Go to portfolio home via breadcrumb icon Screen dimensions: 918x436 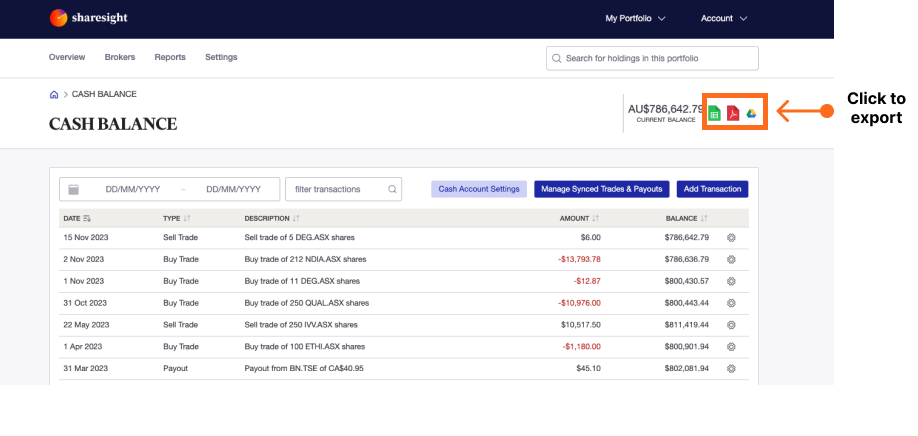point(54,94)
